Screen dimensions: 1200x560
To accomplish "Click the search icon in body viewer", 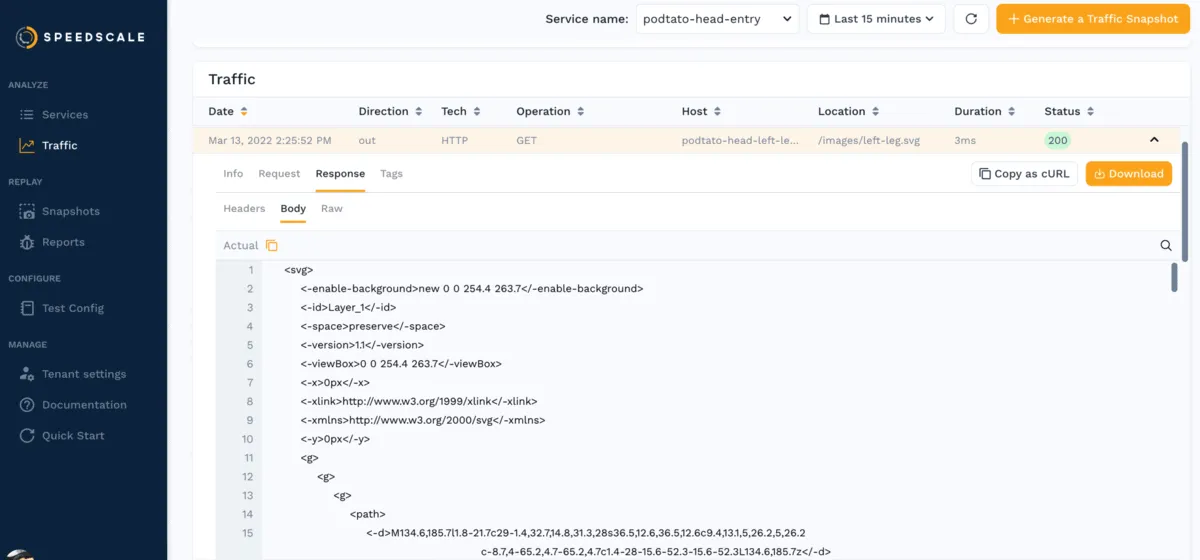I will [1166, 245].
